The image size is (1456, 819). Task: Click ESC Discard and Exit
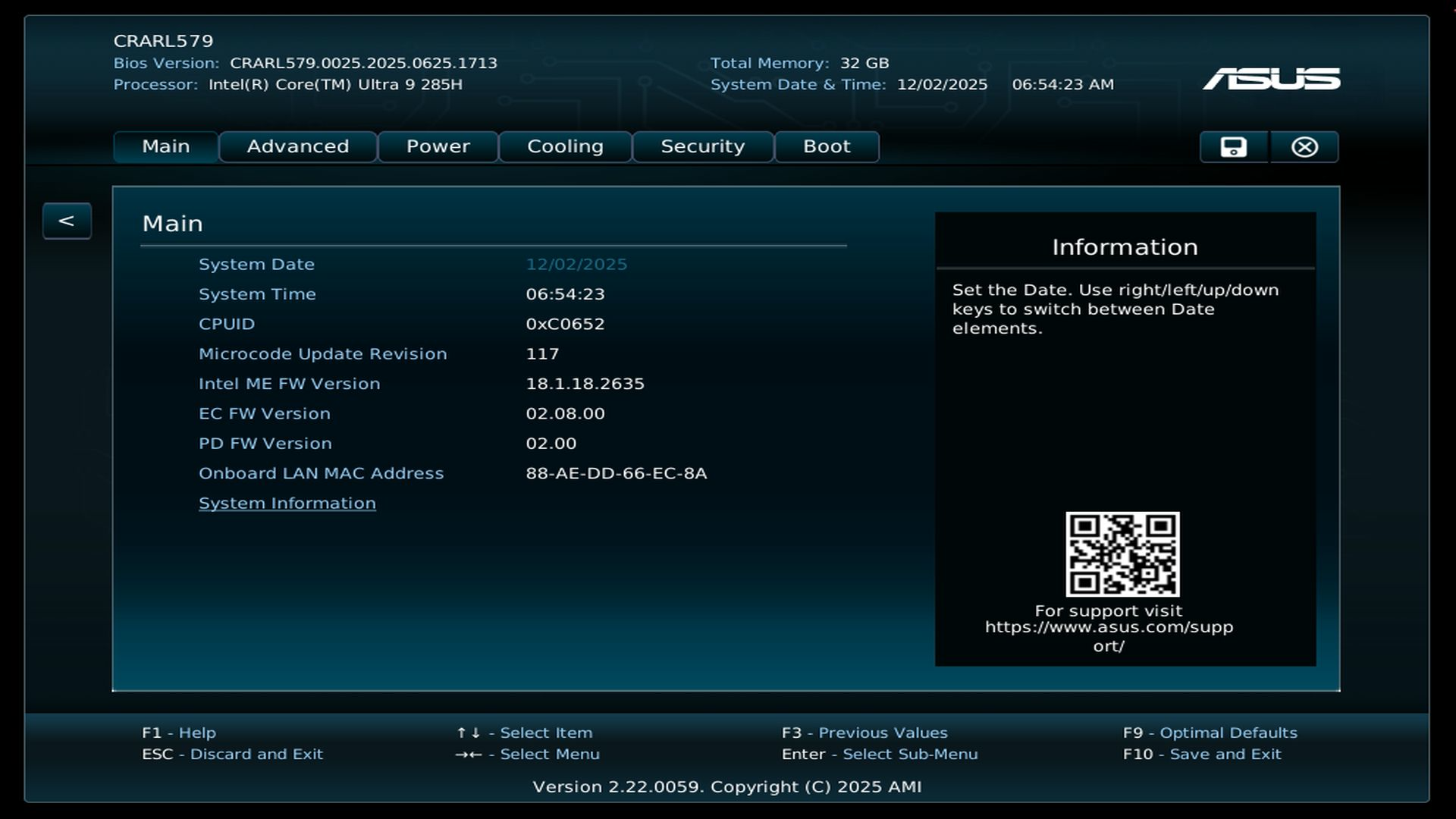pos(232,754)
